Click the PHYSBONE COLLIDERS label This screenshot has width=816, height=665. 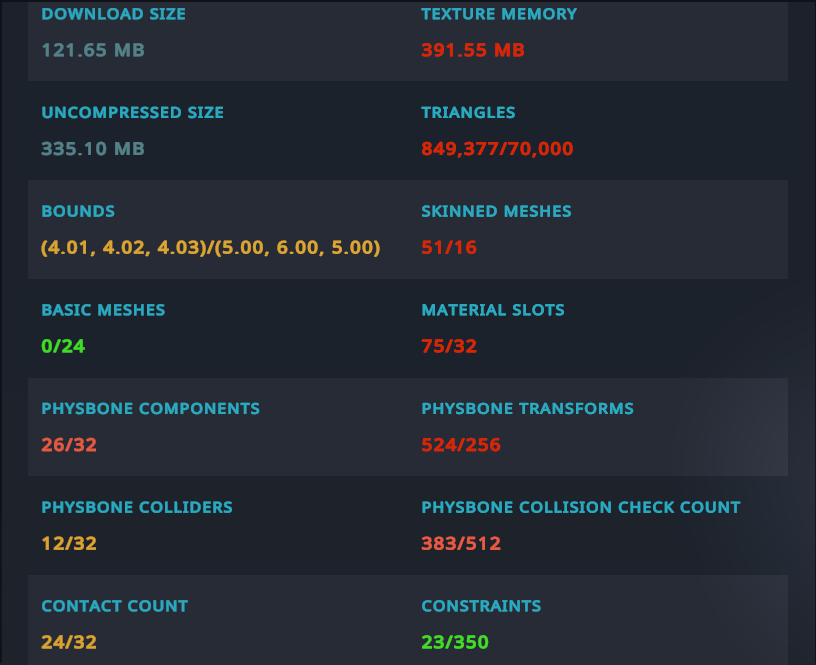[137, 507]
